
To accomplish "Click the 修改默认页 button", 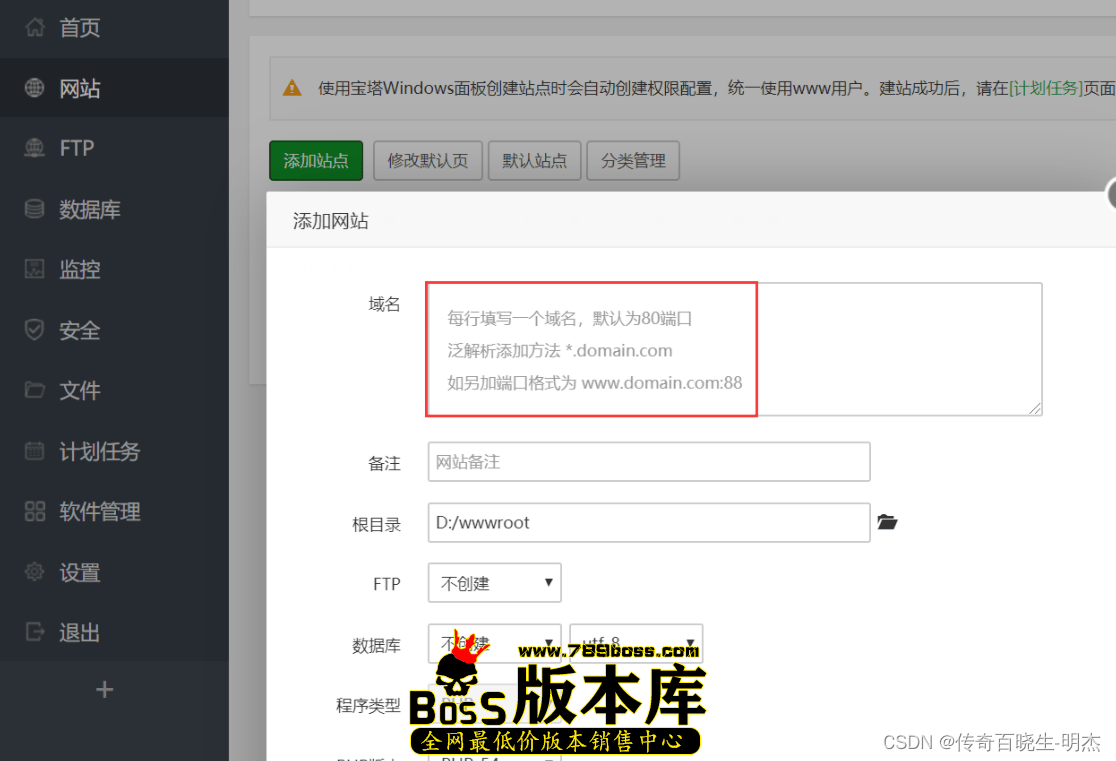I will coord(428,160).
